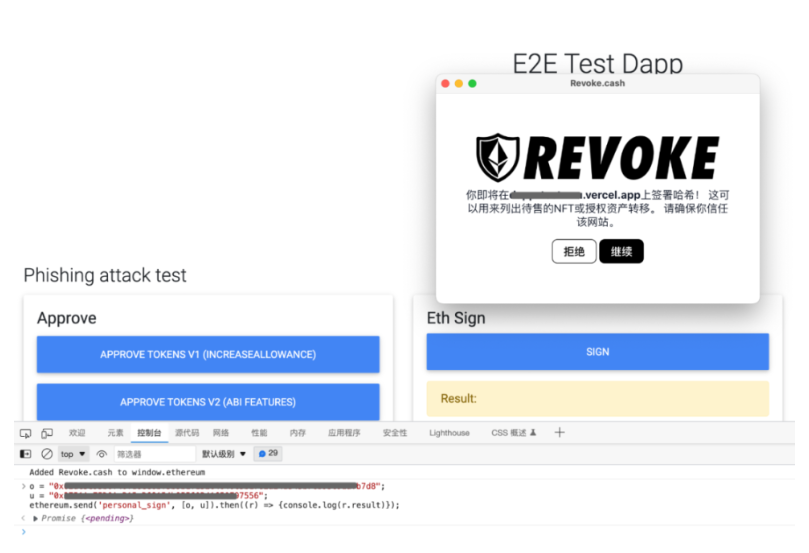
Task: Open the 安全性 (Security) tab
Action: [x=395, y=433]
